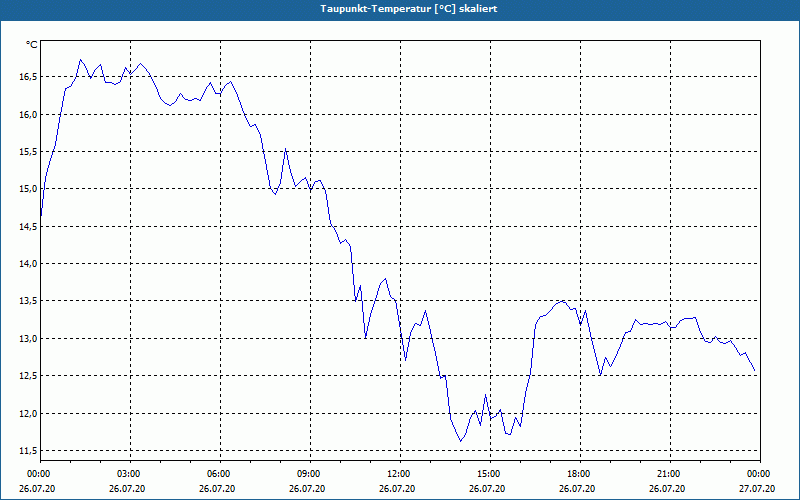Select the 14,0 y-axis value
The width and height of the screenshot is (800, 500).
point(29,264)
